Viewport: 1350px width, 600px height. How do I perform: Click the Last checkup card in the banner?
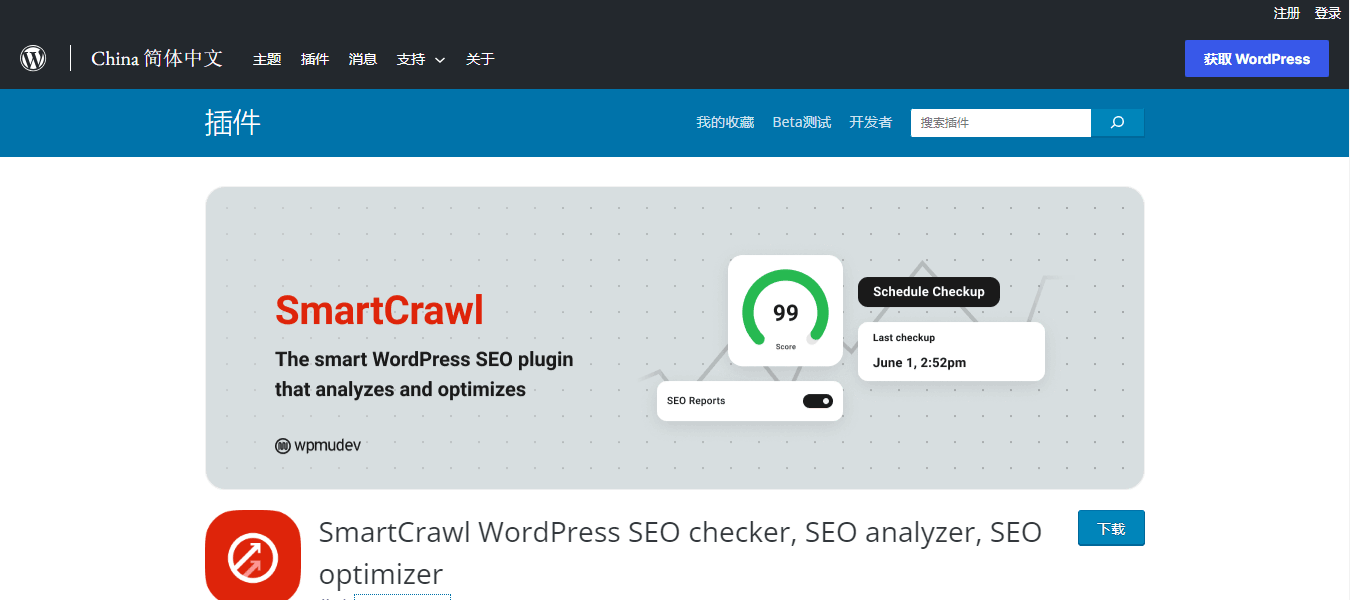(950, 351)
